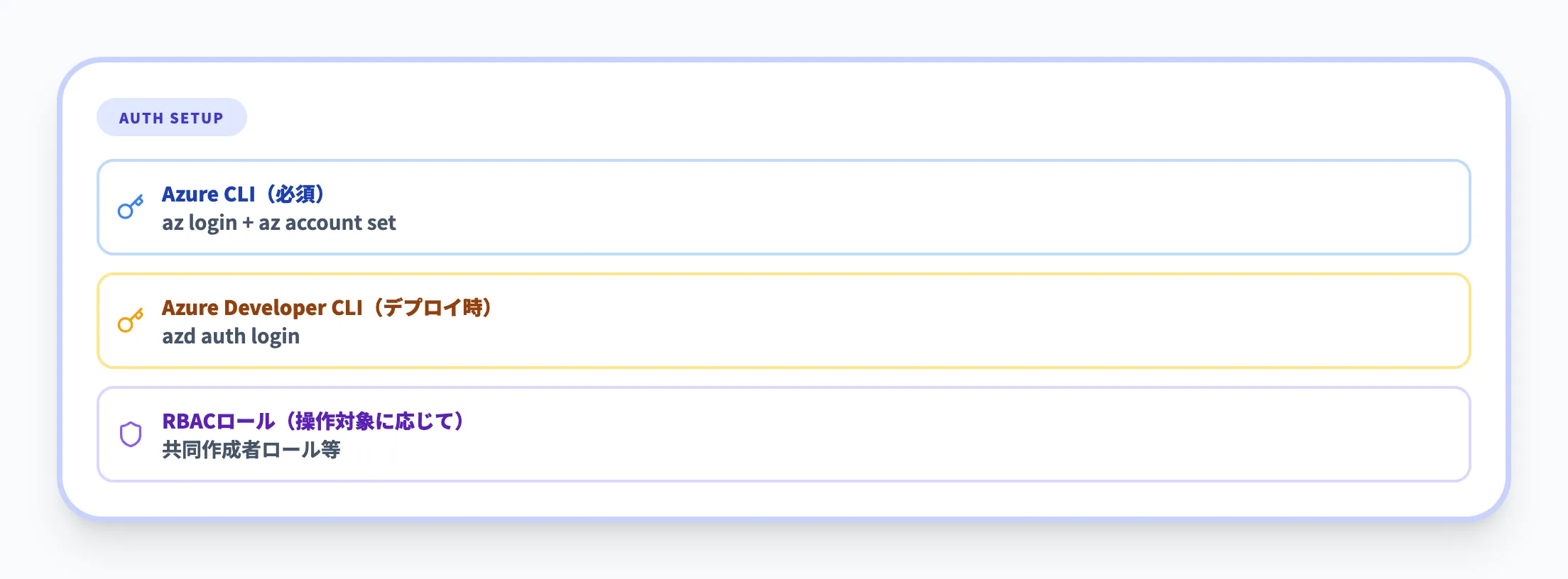
Task: Click the white panel area right of the AUTH SETUP badge
Action: coord(852,118)
